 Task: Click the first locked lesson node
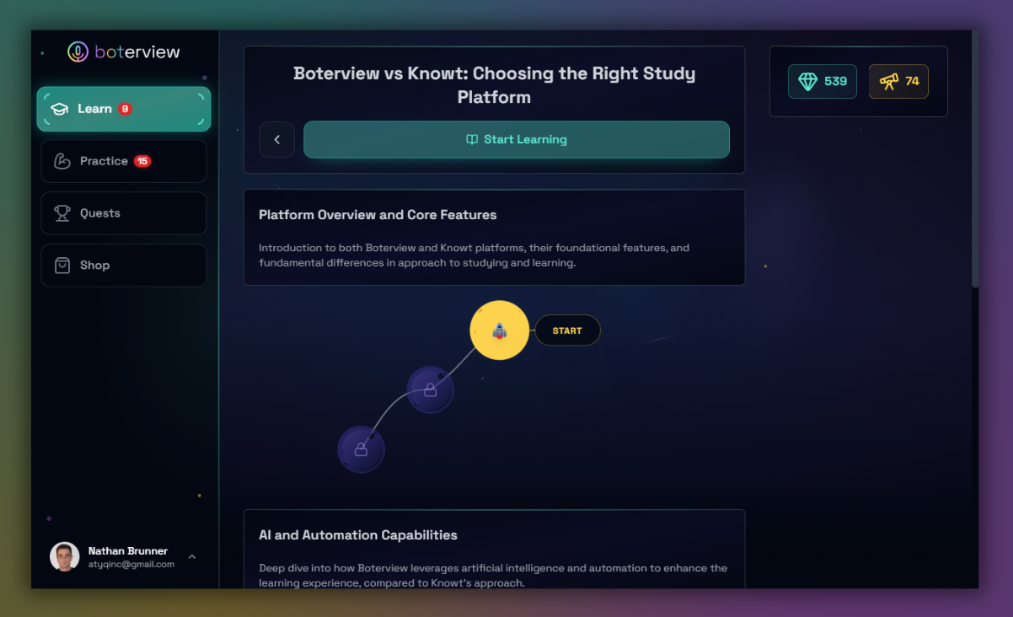point(430,390)
